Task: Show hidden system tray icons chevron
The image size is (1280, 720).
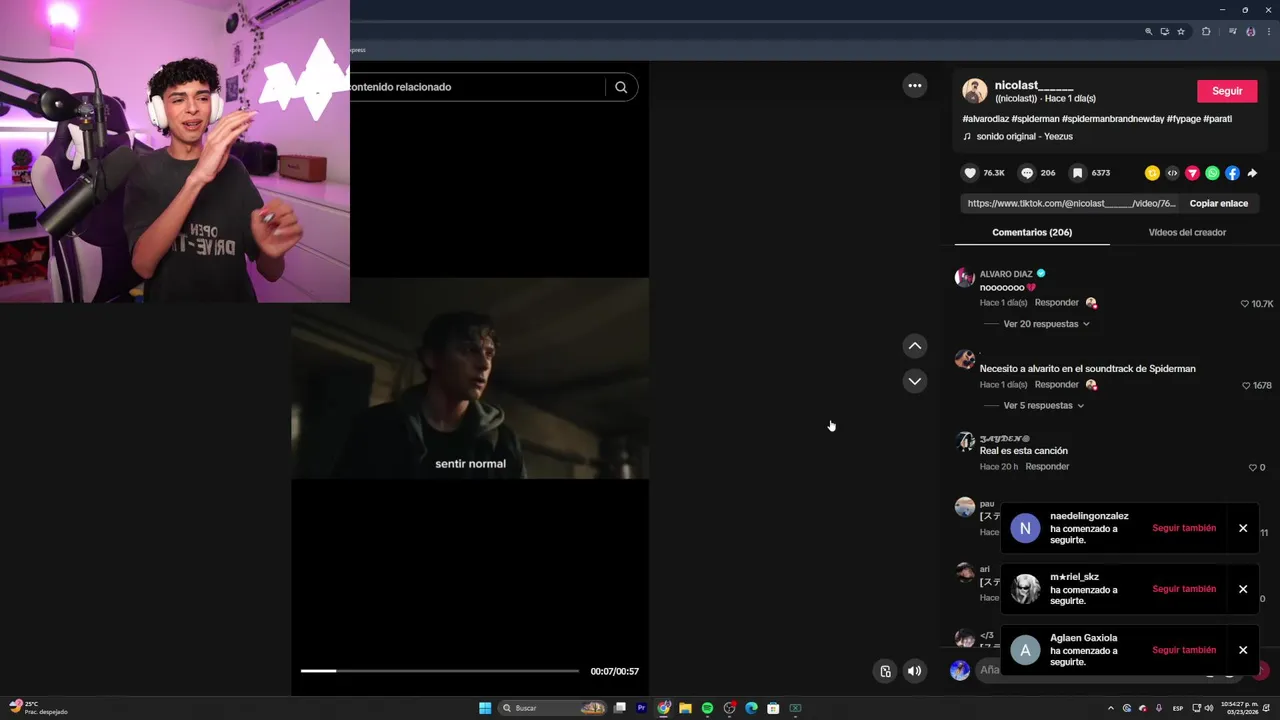Action: coord(1111,708)
